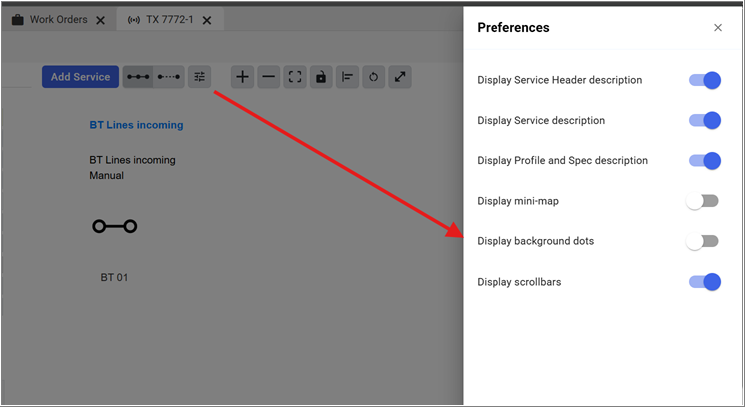Disable Display scrollbars switch
The height and width of the screenshot is (407, 745).
pos(705,282)
